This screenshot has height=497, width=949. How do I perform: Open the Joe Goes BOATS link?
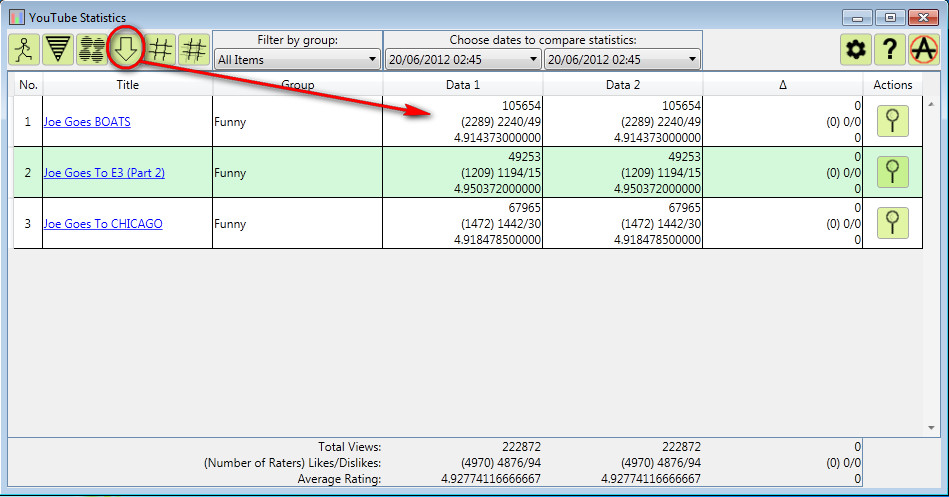click(x=87, y=122)
